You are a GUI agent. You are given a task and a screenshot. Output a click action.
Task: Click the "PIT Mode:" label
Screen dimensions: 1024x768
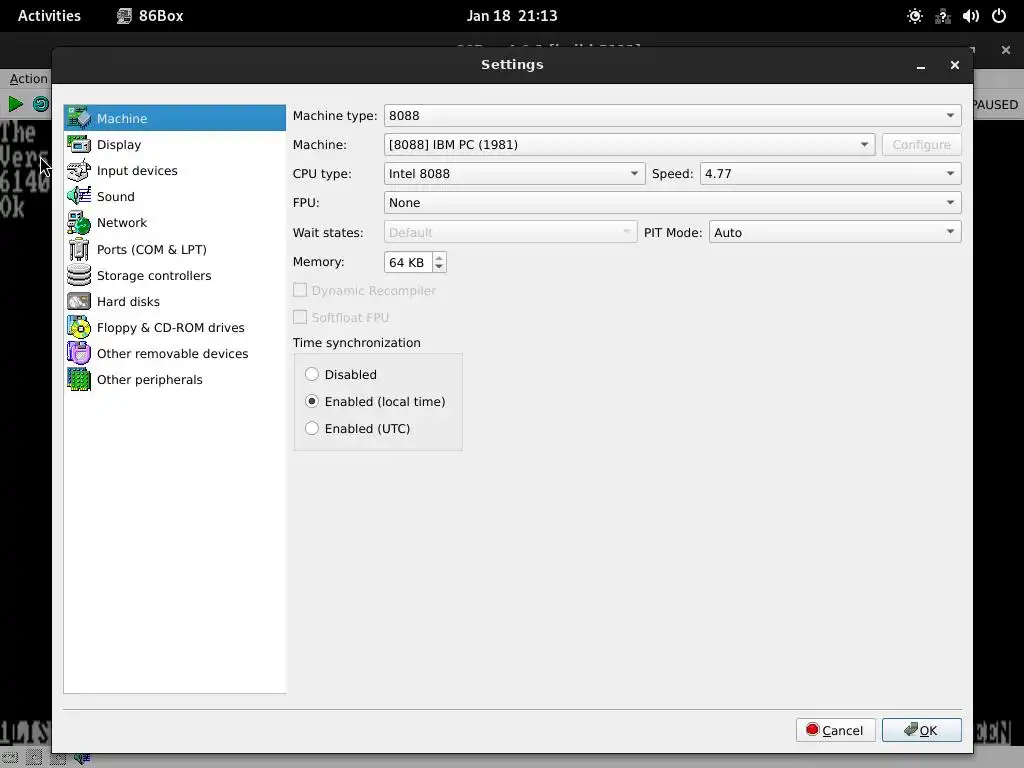673,232
